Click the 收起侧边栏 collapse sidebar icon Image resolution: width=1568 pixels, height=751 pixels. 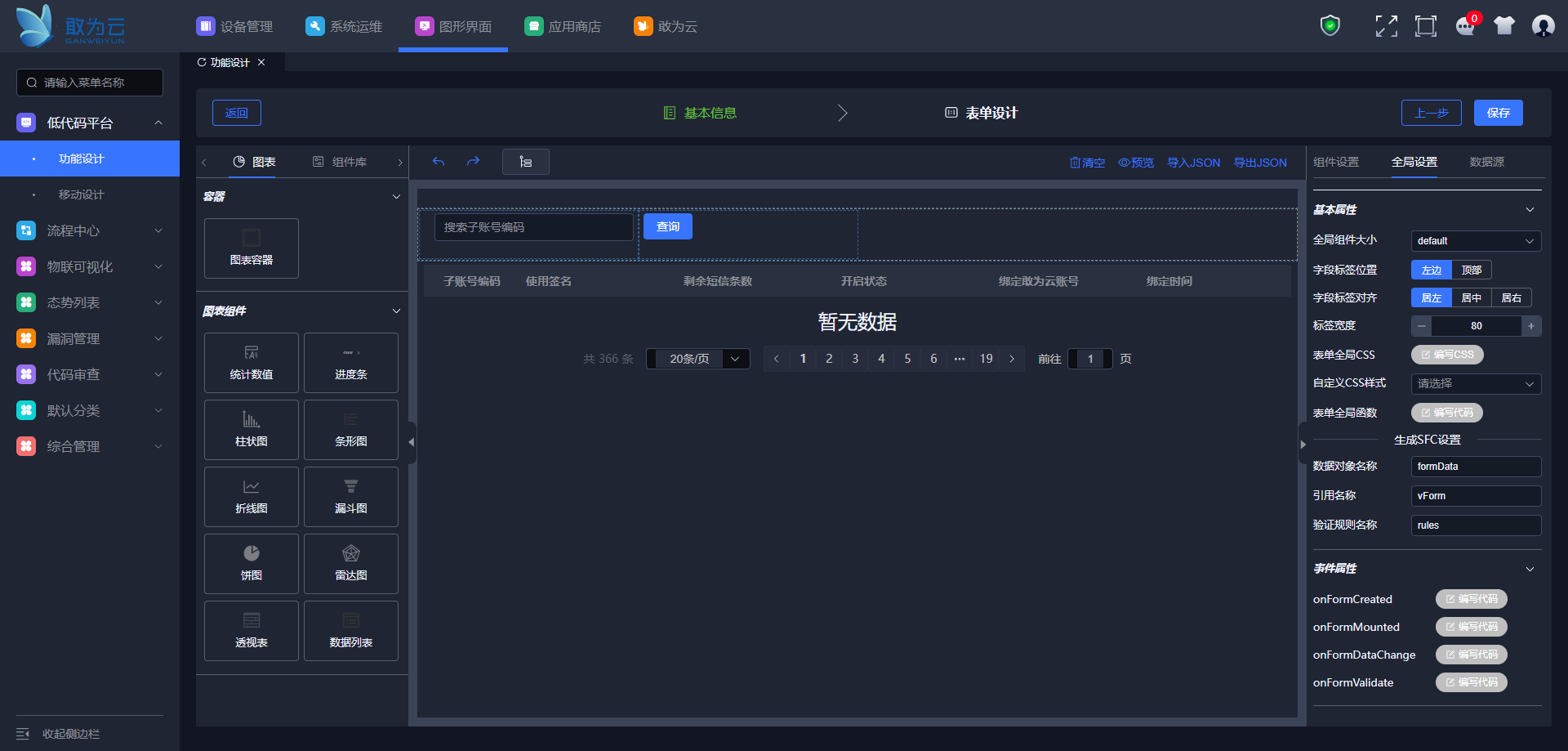pyautogui.click(x=23, y=734)
